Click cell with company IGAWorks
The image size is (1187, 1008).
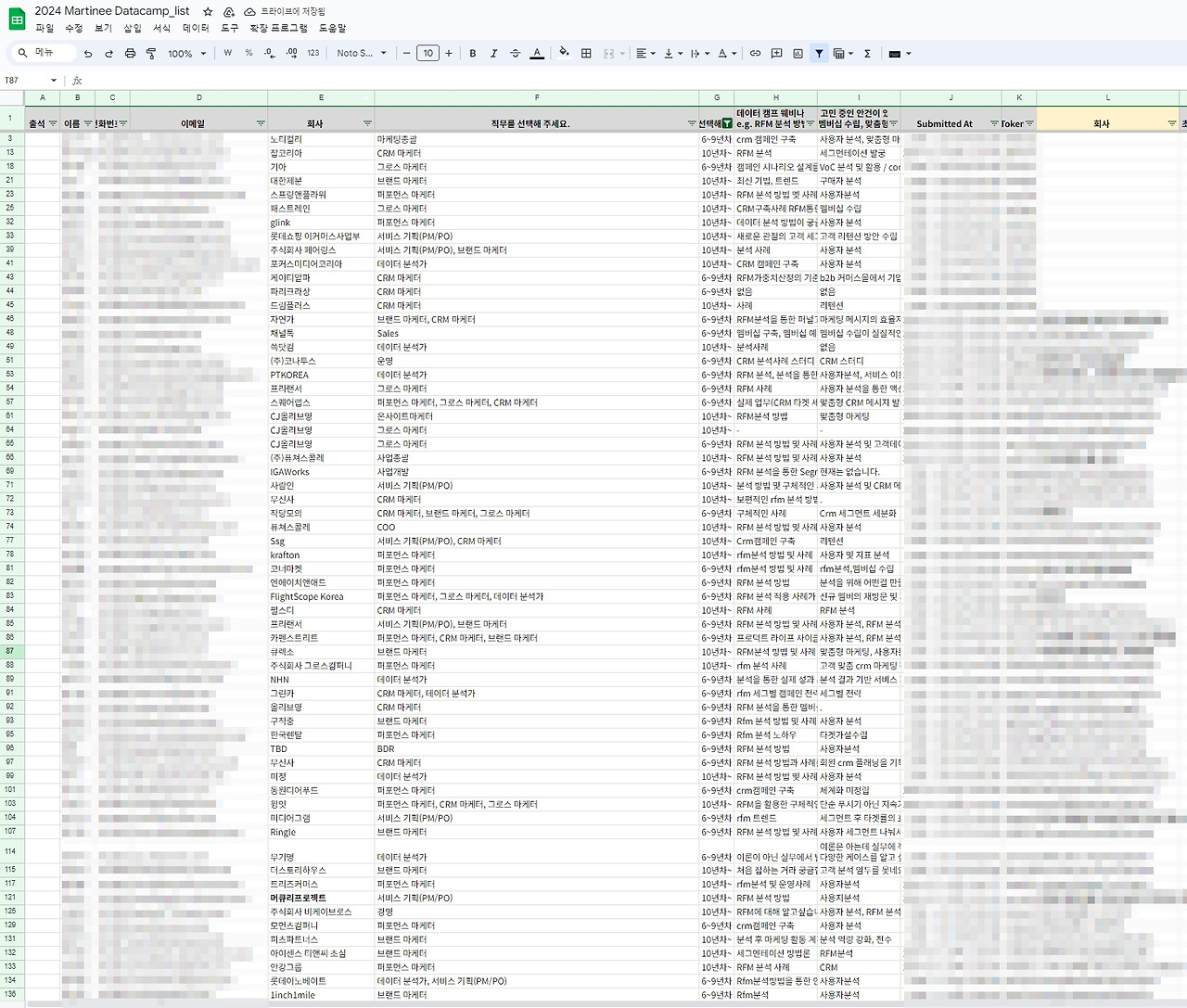(321, 472)
